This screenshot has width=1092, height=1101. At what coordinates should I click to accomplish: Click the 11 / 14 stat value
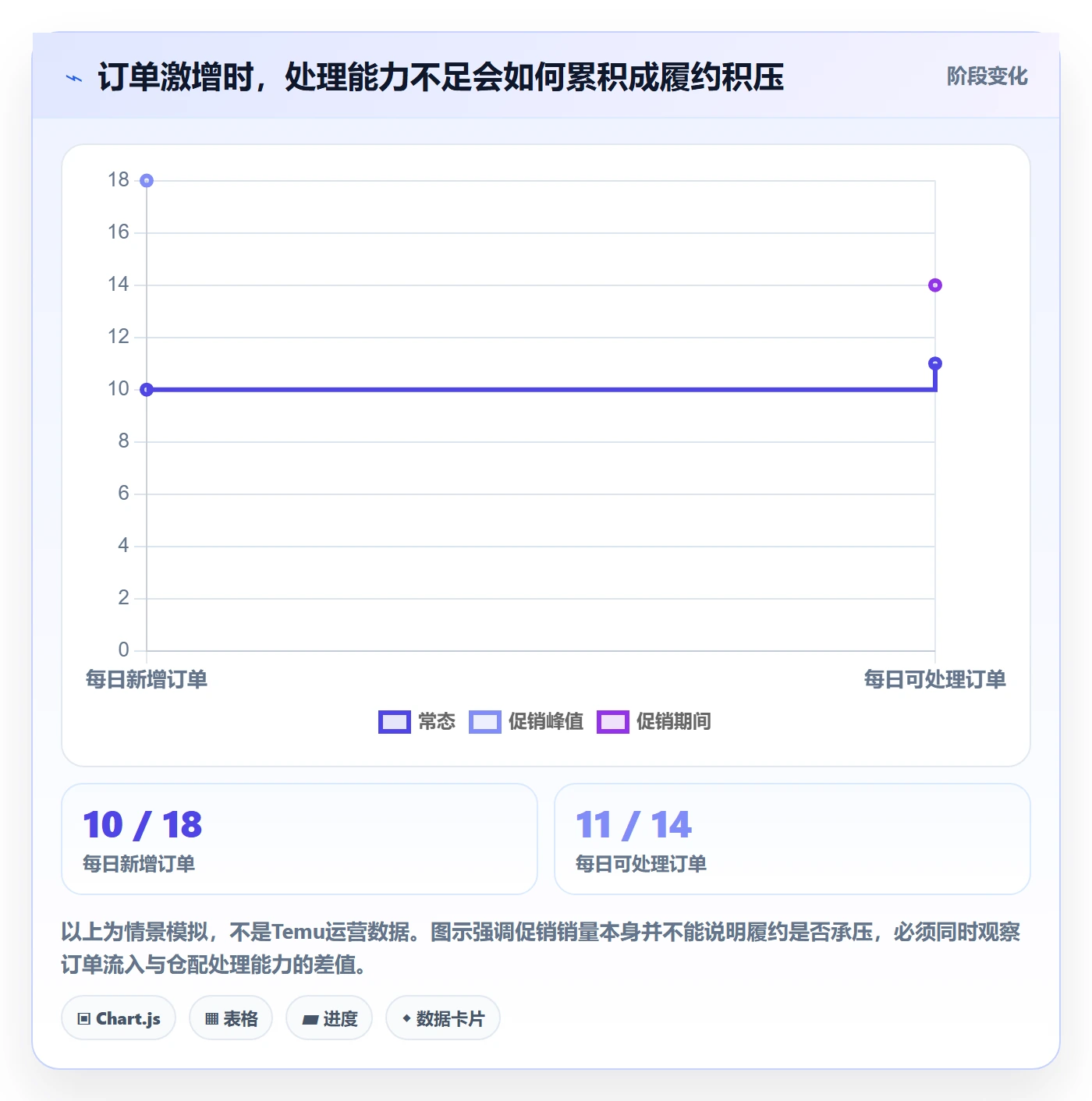(x=633, y=825)
